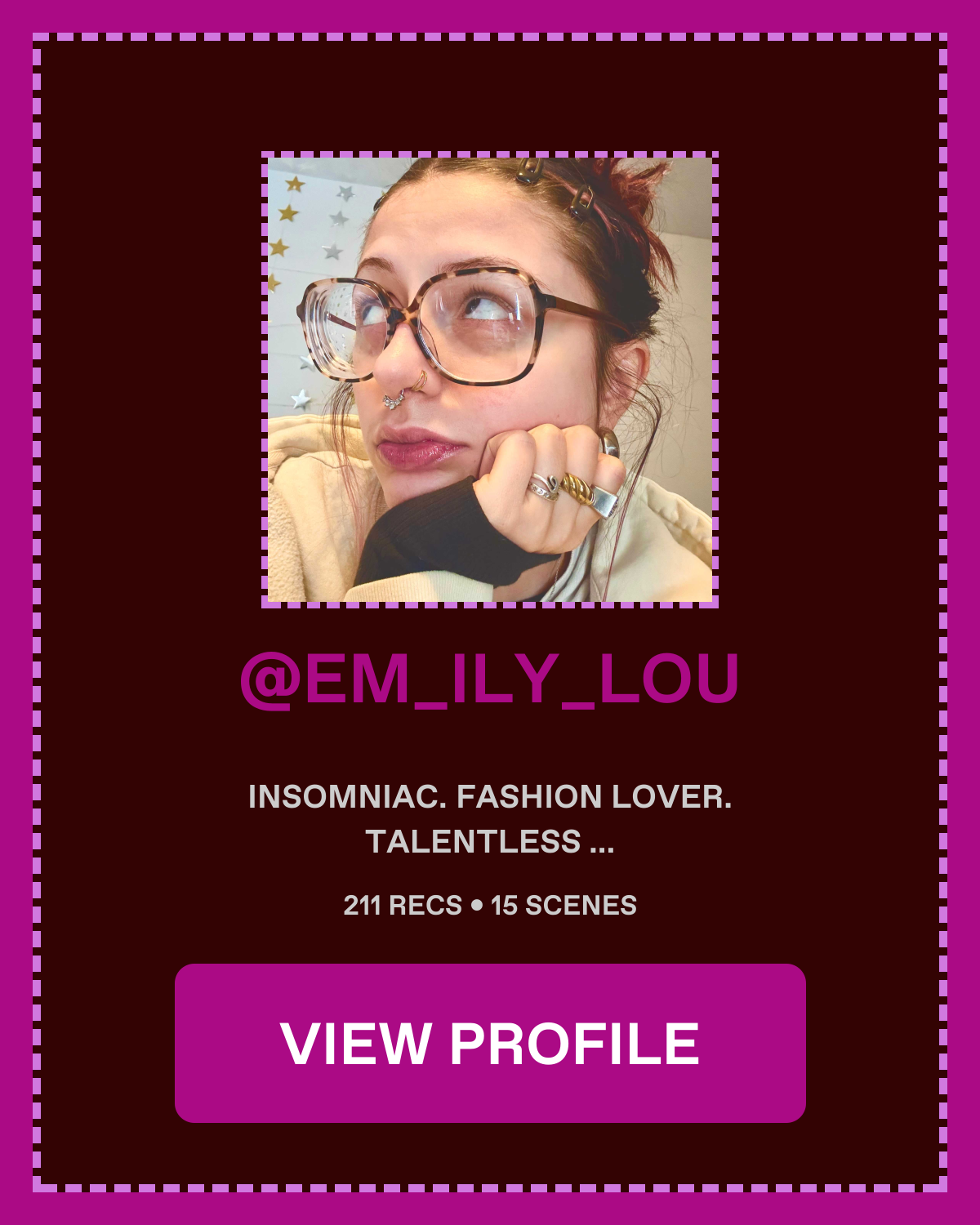Screen dimensions: 980x1225
Task: Select the profile photo thumbnail
Action: [490, 380]
